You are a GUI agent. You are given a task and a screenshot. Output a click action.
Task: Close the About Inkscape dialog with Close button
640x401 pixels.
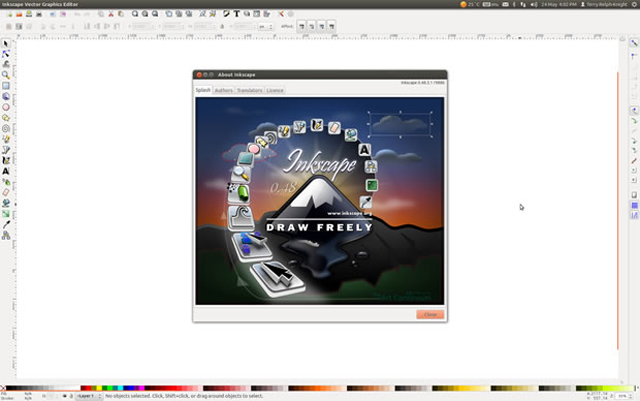tap(430, 314)
